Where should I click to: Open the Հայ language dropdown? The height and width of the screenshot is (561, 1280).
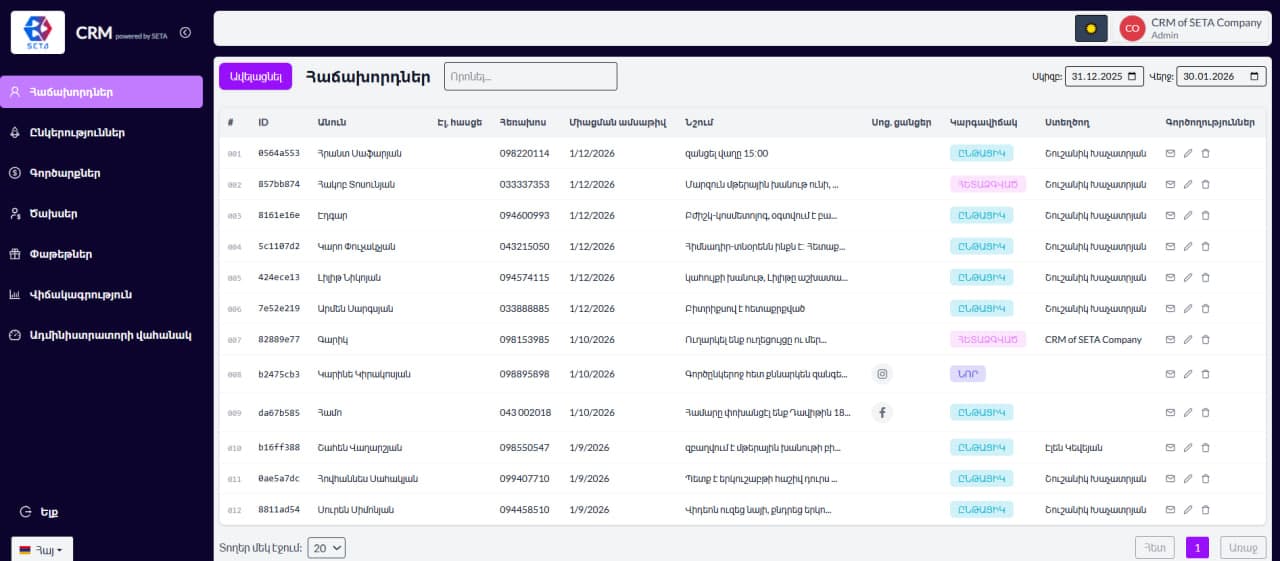41,550
